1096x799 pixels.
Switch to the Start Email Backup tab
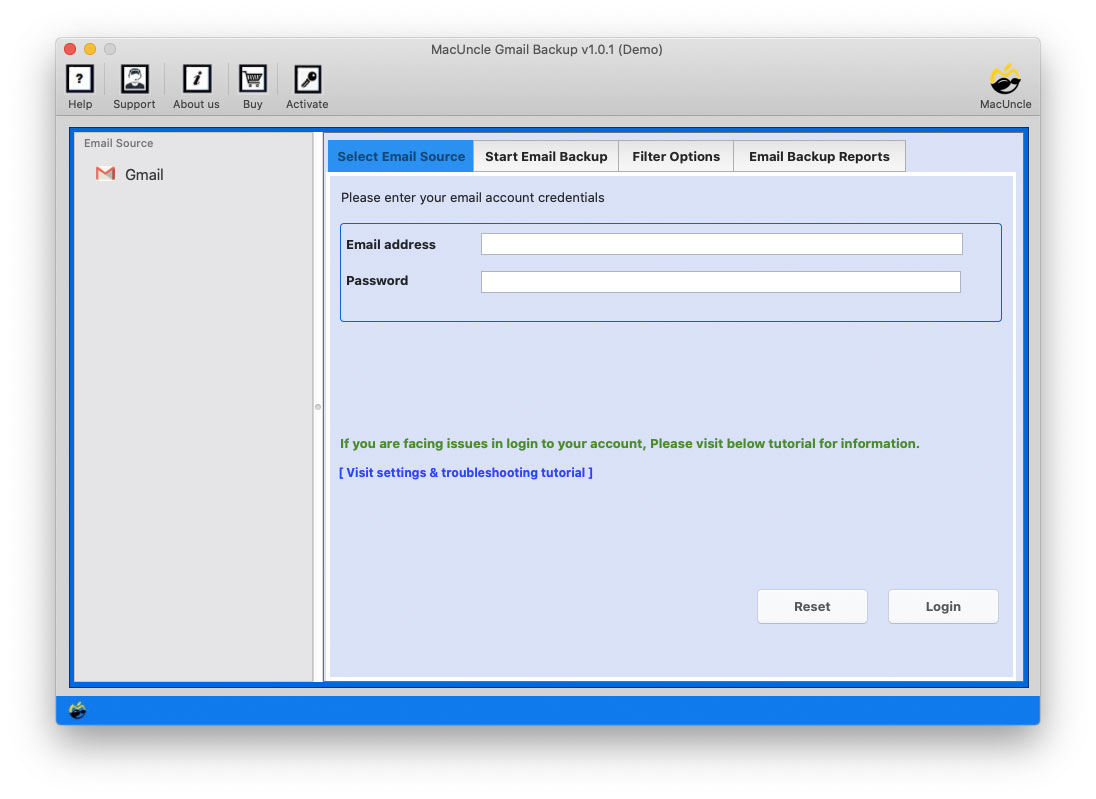click(546, 156)
